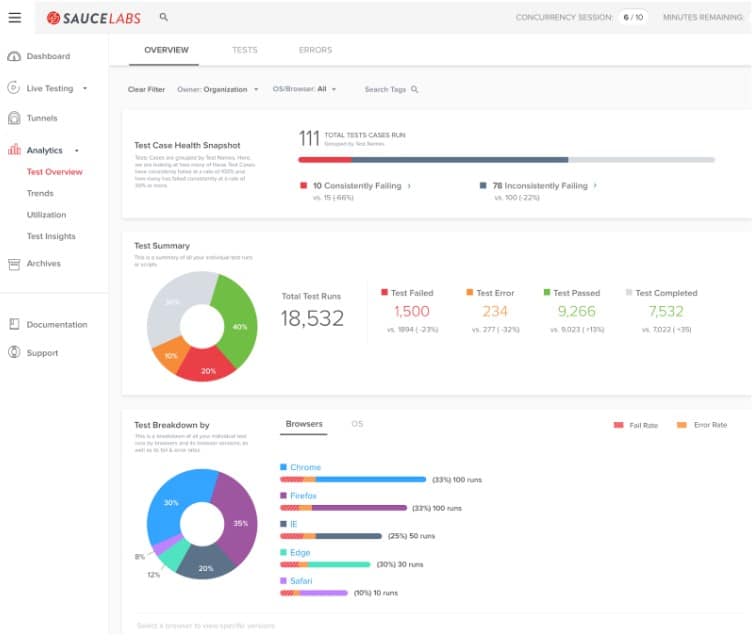Switch to the Overview tab
Viewport: 755px width, 640px height.
coord(166,50)
